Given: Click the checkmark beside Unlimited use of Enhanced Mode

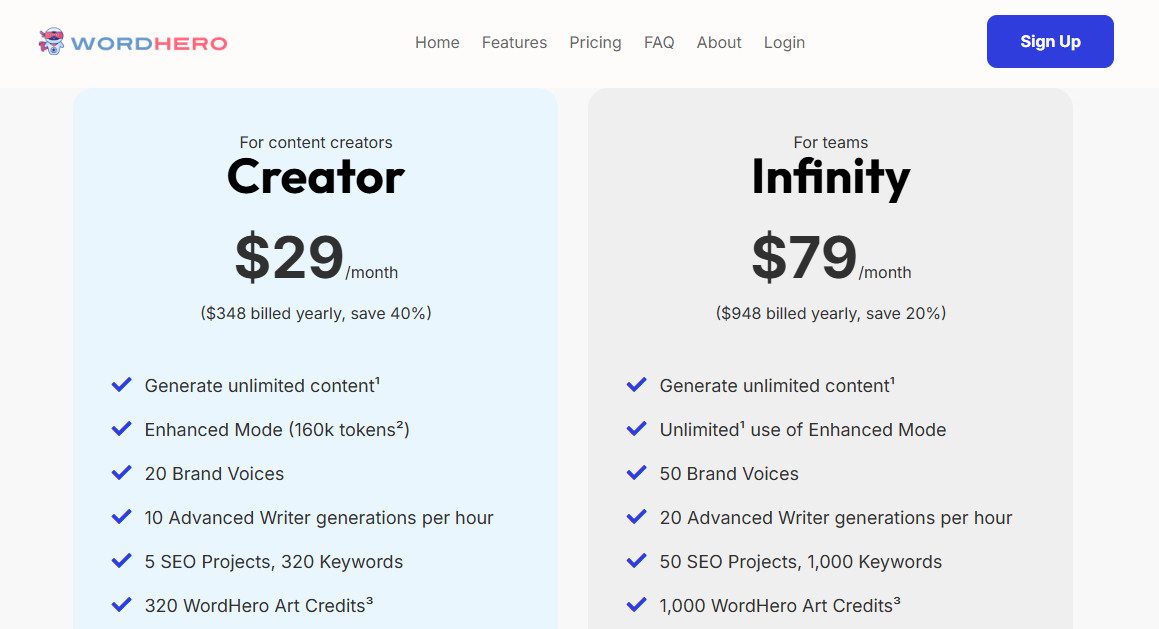Looking at the screenshot, I should pyautogui.click(x=636, y=428).
